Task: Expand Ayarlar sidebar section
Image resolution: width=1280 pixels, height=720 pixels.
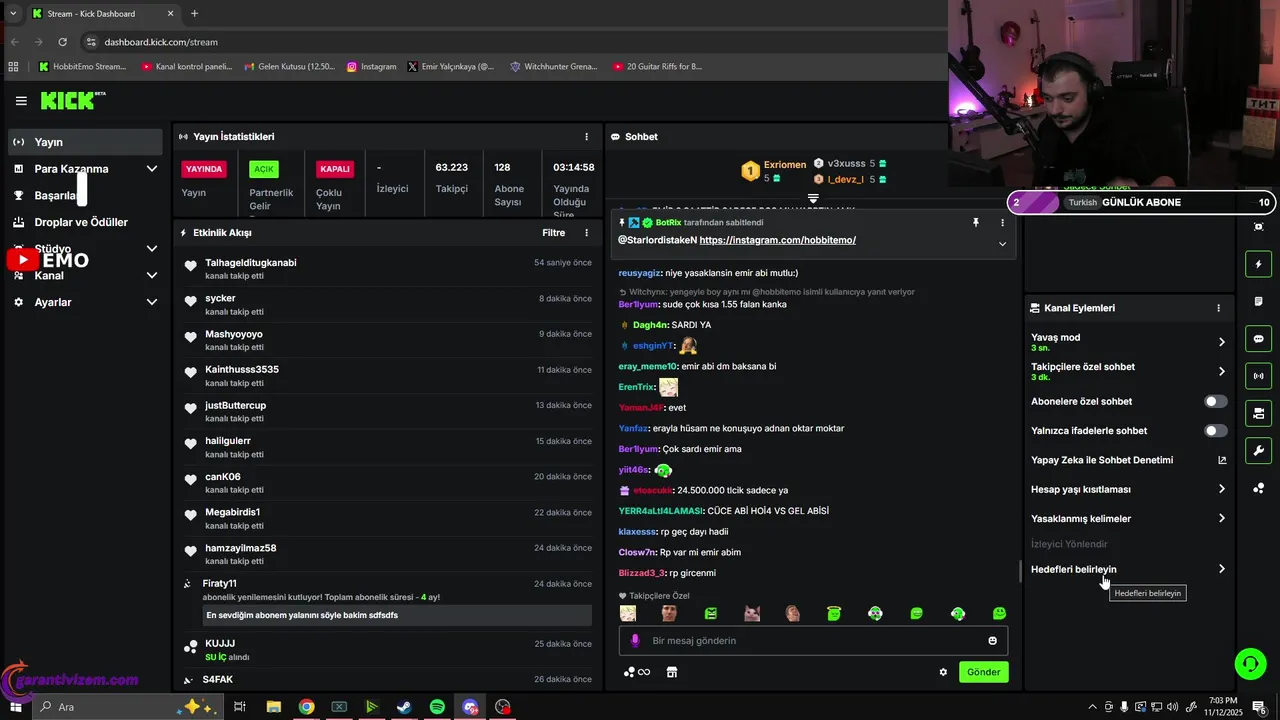Action: click(152, 302)
